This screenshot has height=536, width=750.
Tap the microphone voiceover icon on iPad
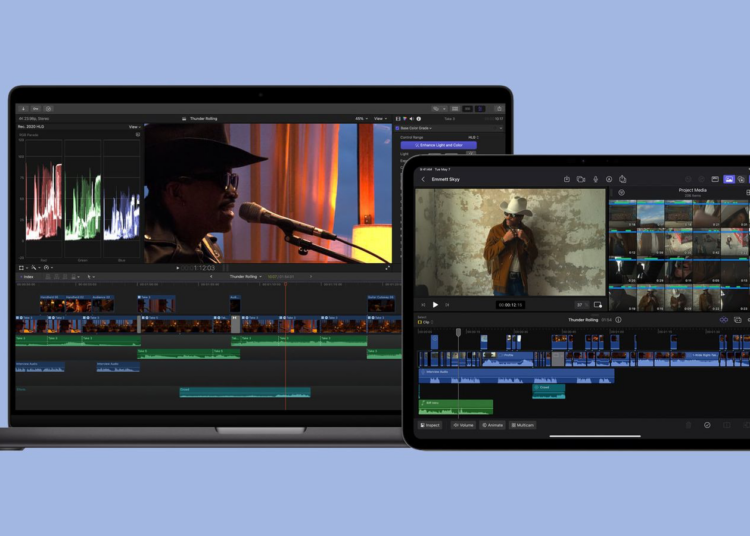(596, 179)
